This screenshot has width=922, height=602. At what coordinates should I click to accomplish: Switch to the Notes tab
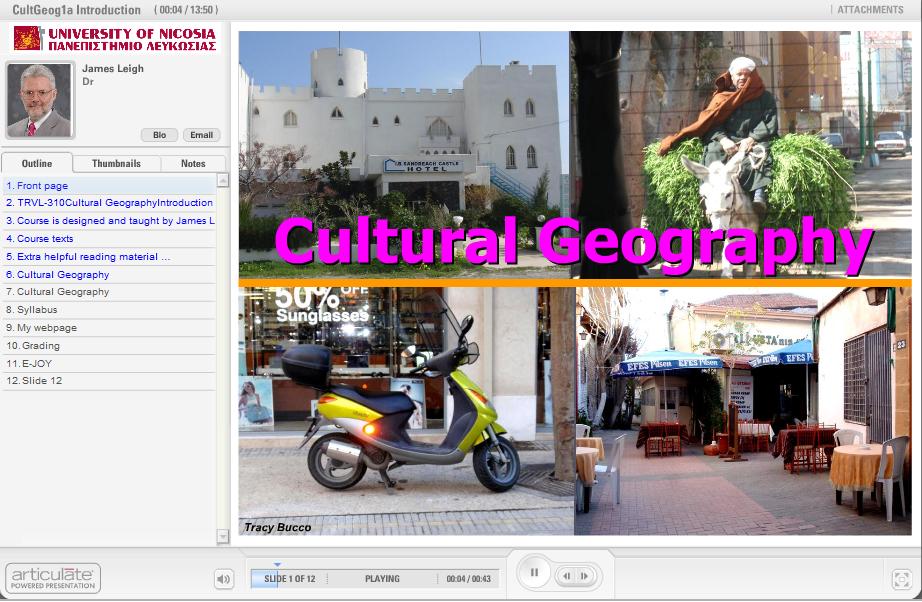click(x=193, y=163)
